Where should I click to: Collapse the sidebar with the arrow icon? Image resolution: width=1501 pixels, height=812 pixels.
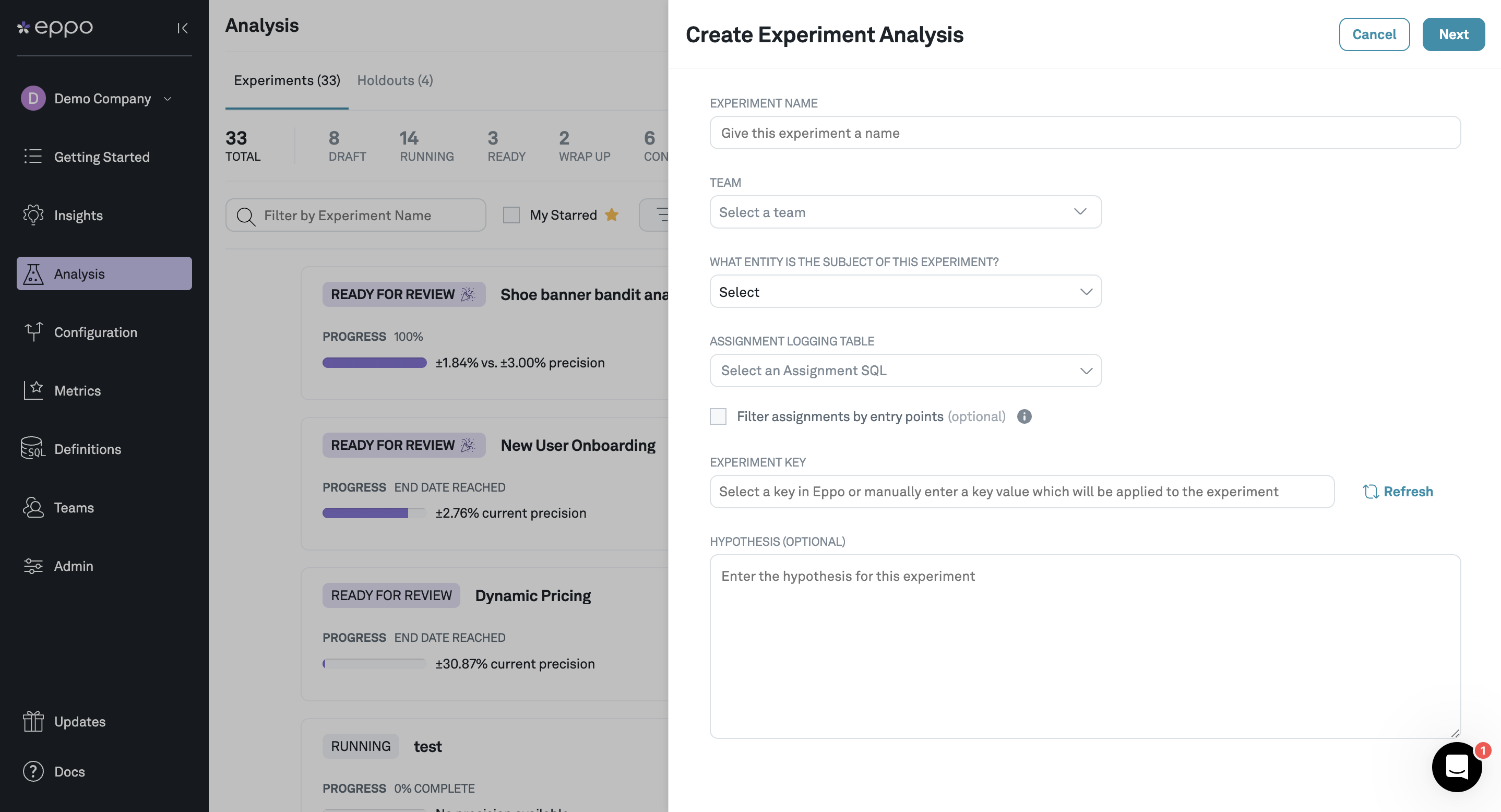(x=182, y=27)
